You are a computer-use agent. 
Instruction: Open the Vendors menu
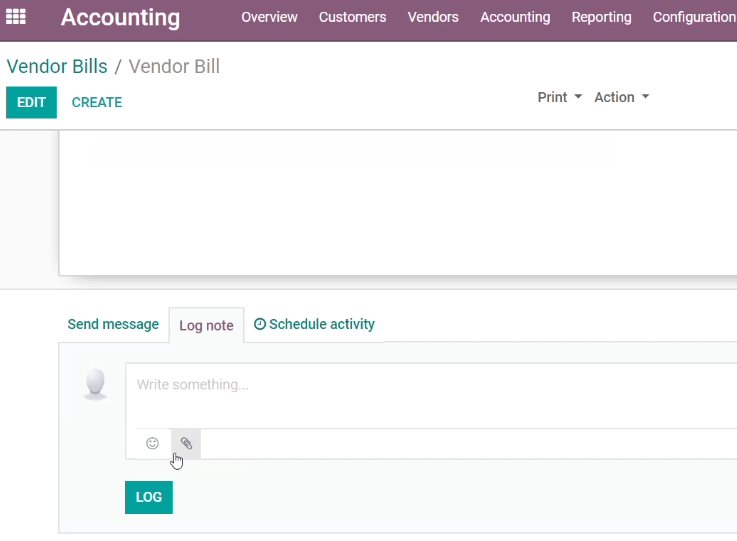coord(433,17)
